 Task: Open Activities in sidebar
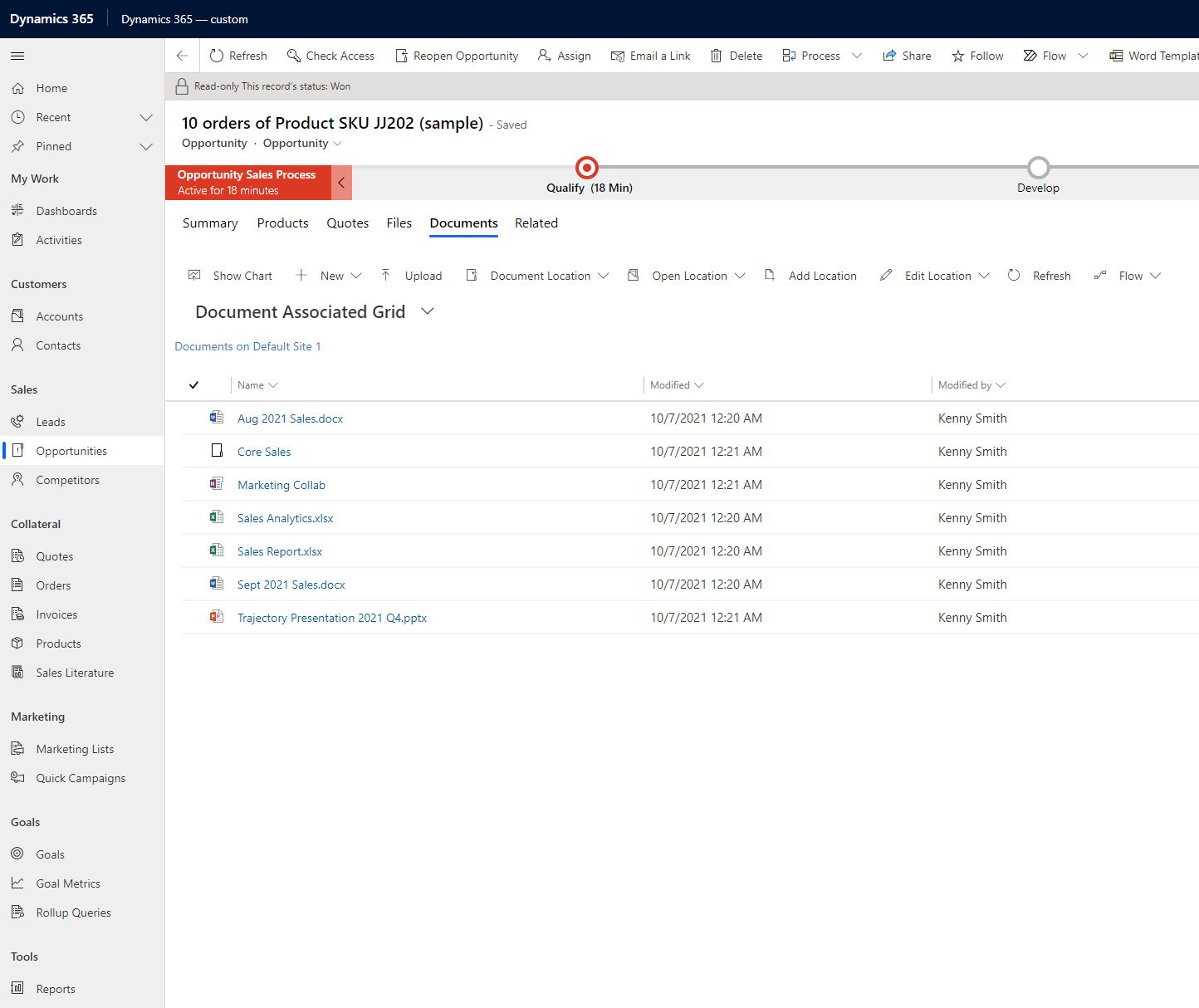82,240
